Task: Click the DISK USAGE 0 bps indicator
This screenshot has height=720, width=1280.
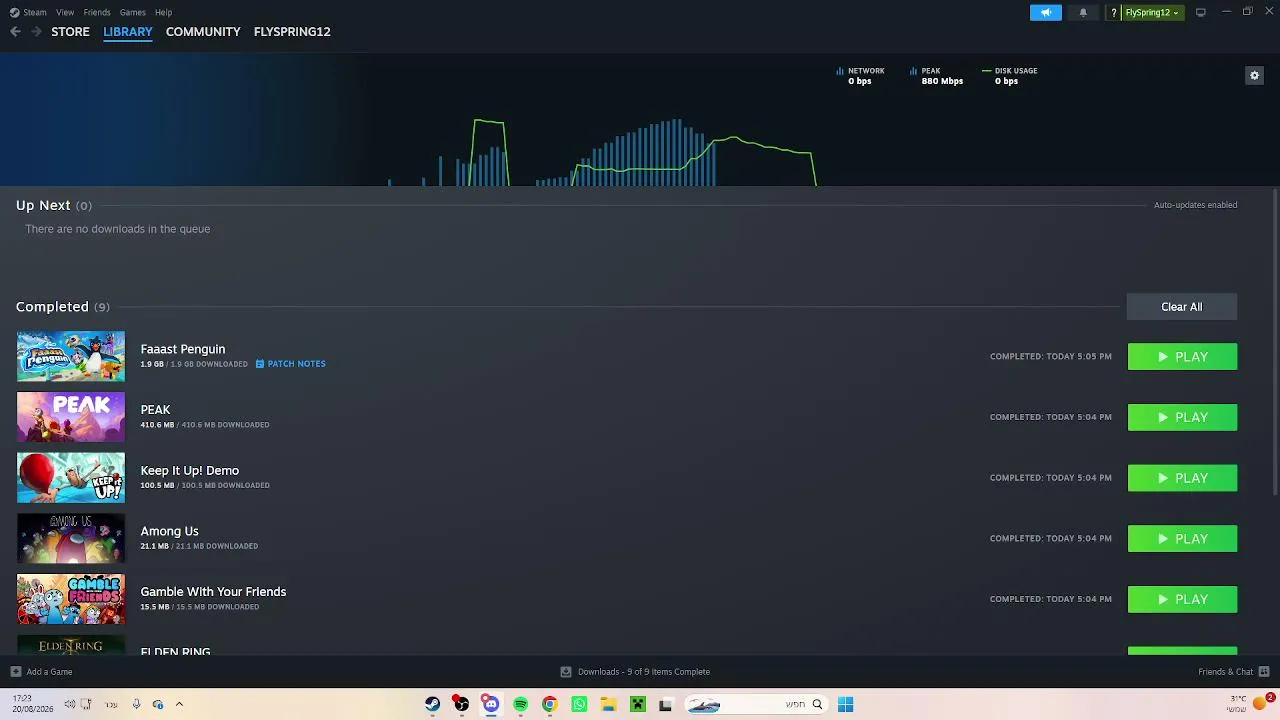Action: pos(1010,76)
